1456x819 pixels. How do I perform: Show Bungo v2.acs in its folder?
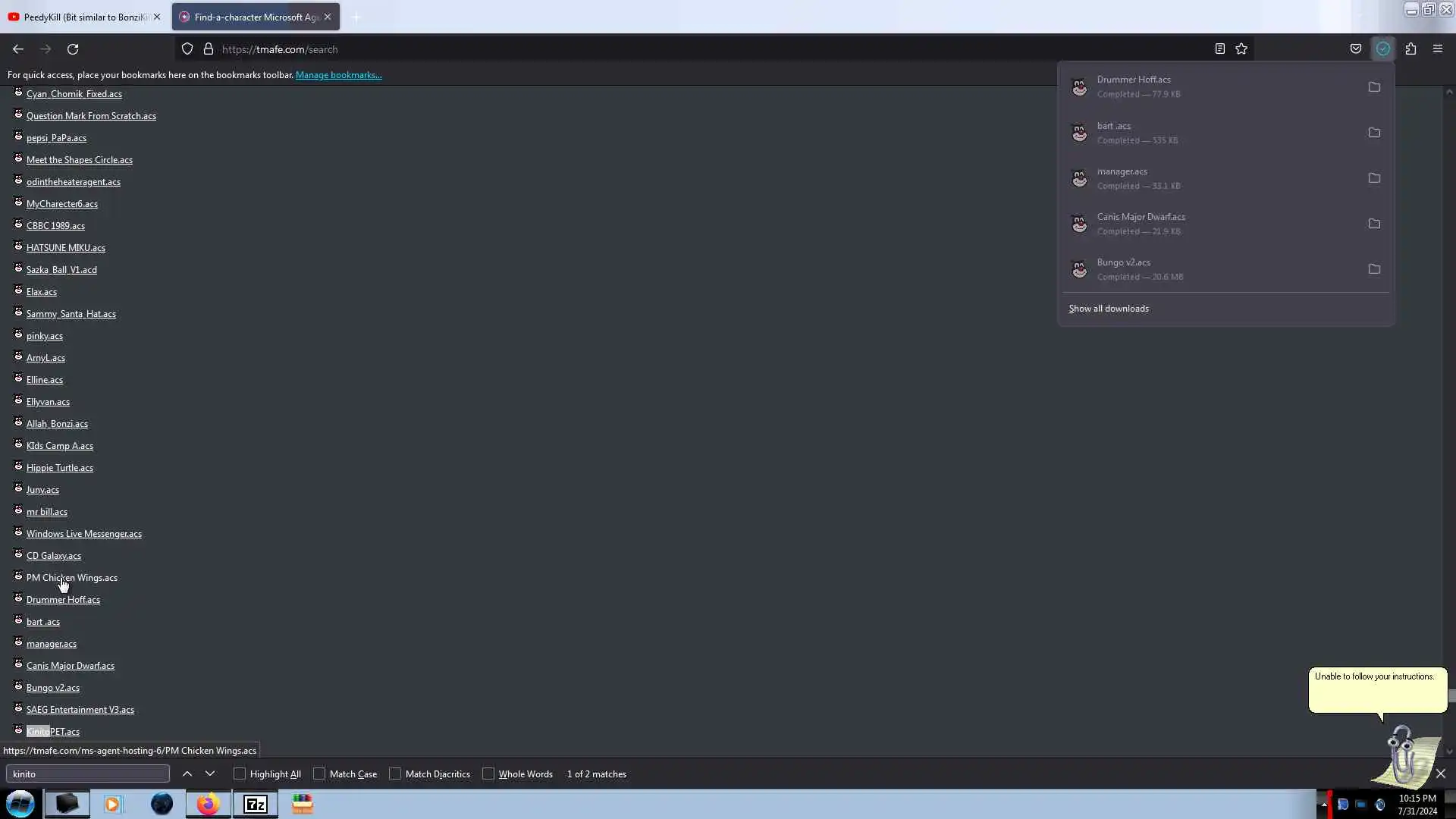point(1374,269)
